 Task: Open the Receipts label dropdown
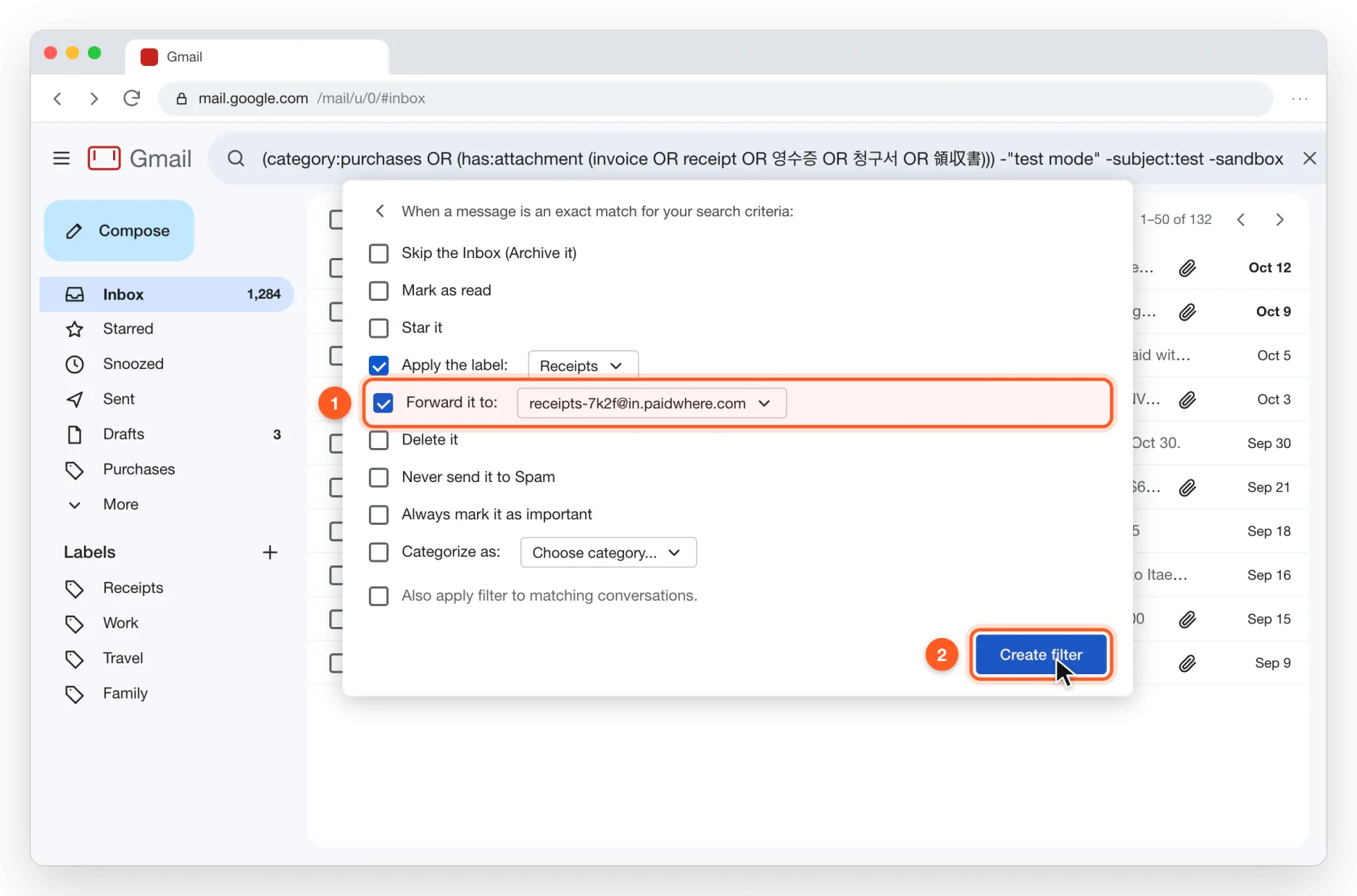[583, 365]
